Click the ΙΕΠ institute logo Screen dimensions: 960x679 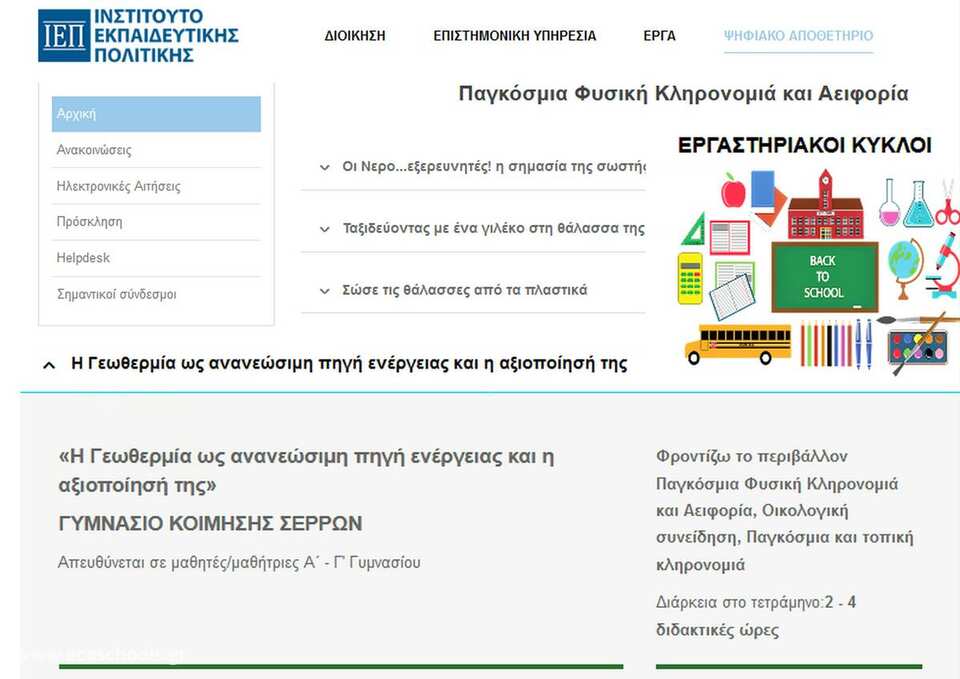pyautogui.click(x=138, y=36)
